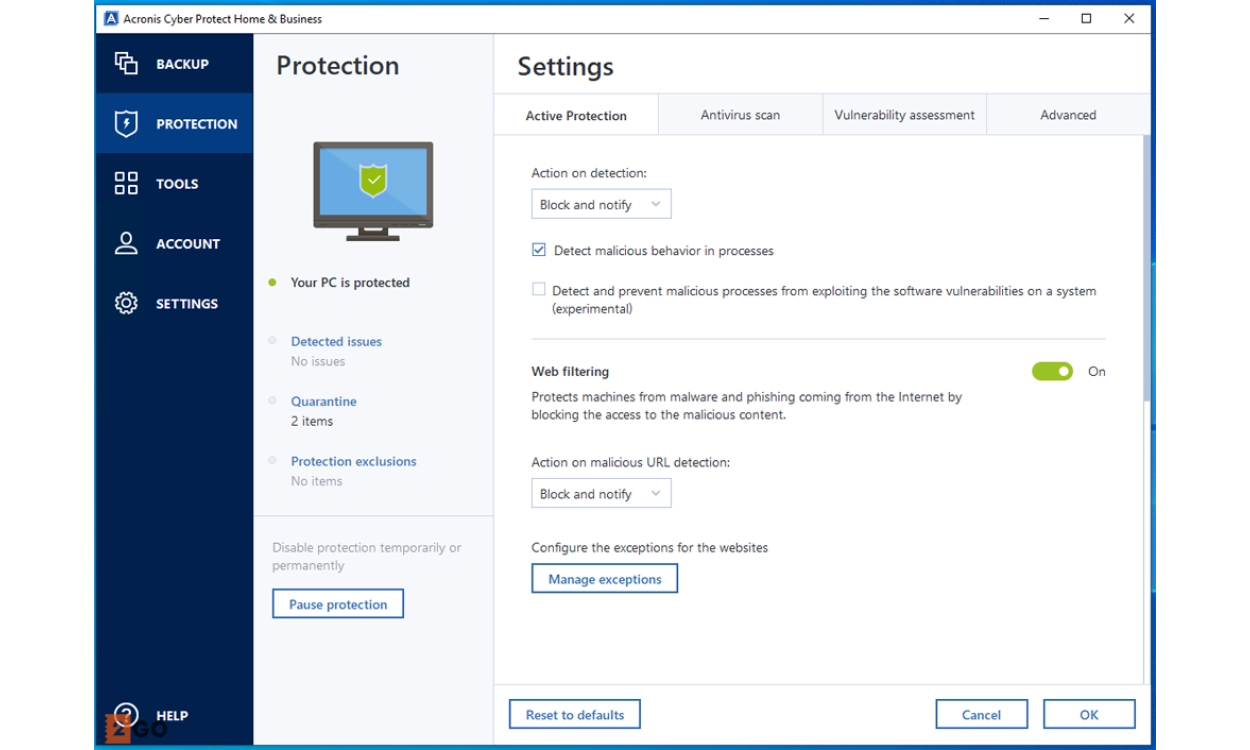This screenshot has width=1250, height=750.
Task: Open the Vulnerability assessment tab
Action: coord(904,115)
